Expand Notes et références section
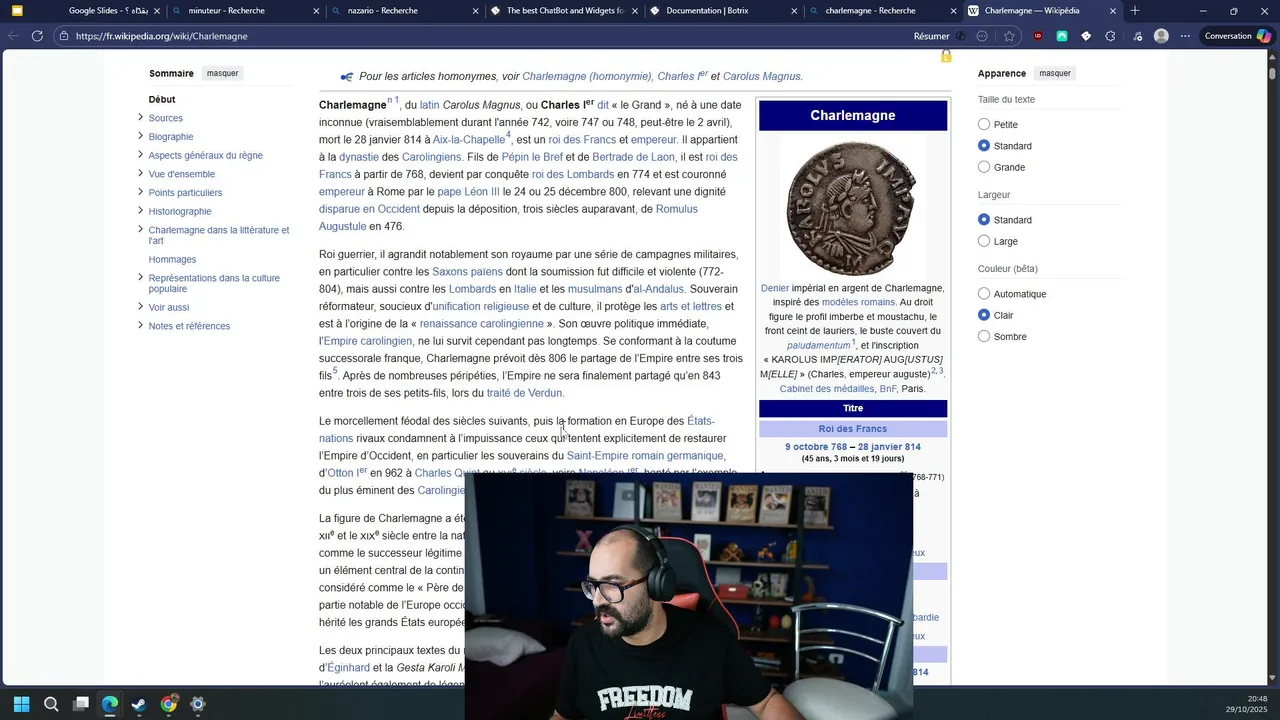The height and width of the screenshot is (720, 1280). 140,326
